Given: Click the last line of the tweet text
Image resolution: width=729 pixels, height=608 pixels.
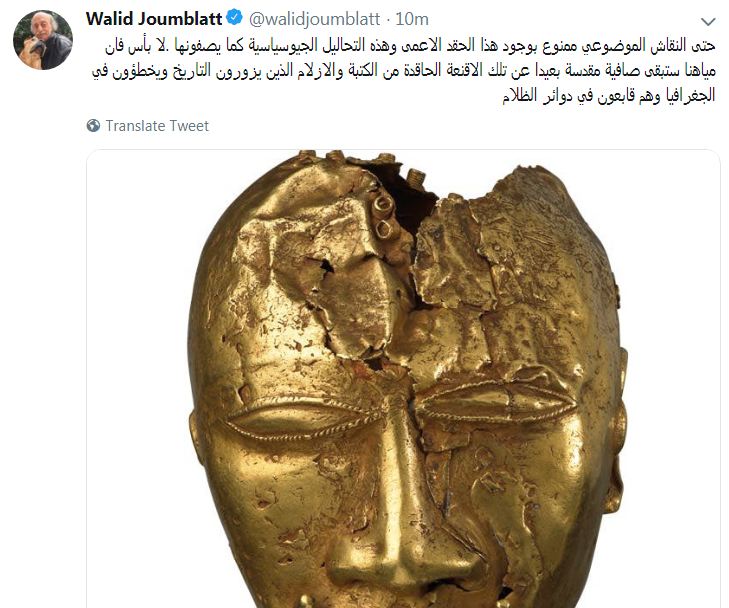Looking at the screenshot, I should 609,95.
